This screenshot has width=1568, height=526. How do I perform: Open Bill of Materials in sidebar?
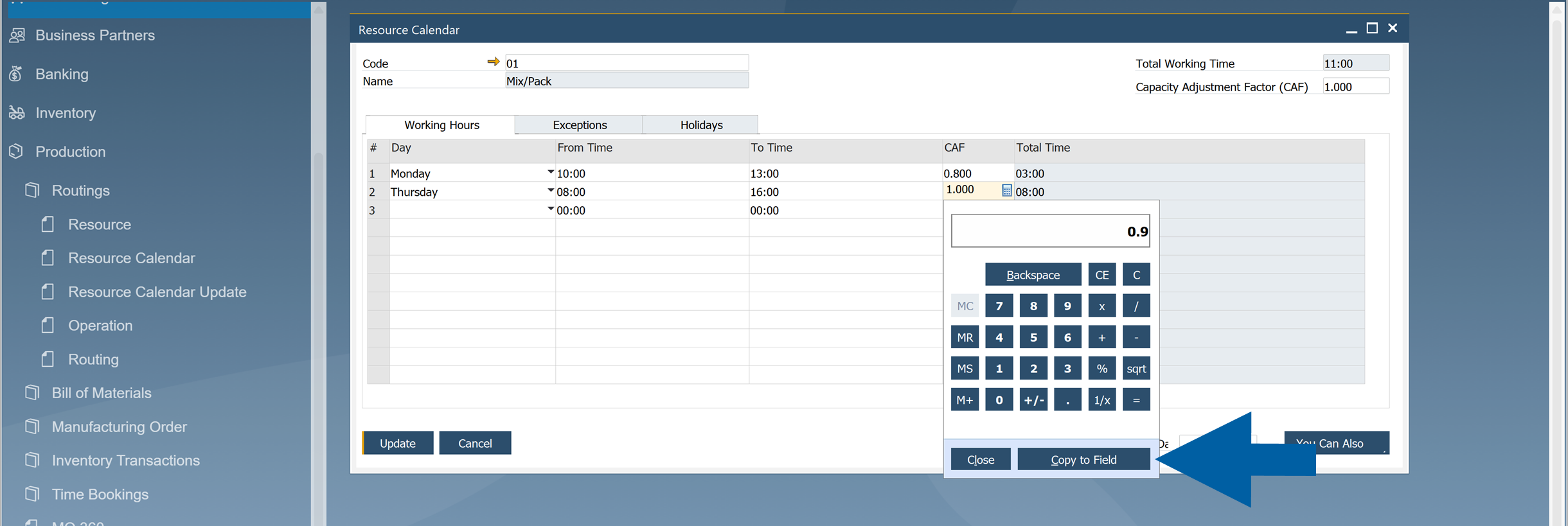click(x=102, y=392)
